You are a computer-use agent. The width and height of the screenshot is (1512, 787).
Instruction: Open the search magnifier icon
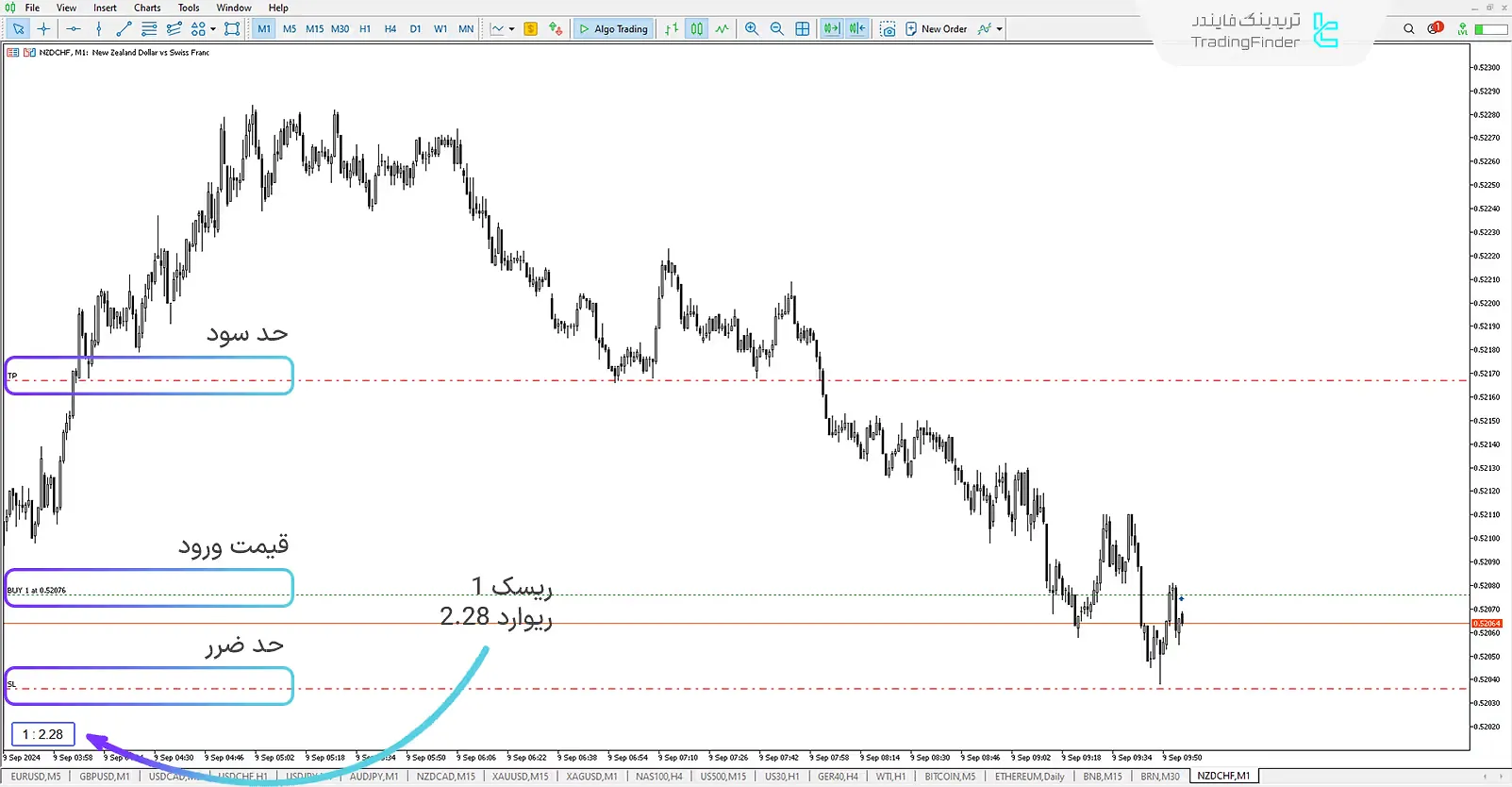coord(1408,29)
